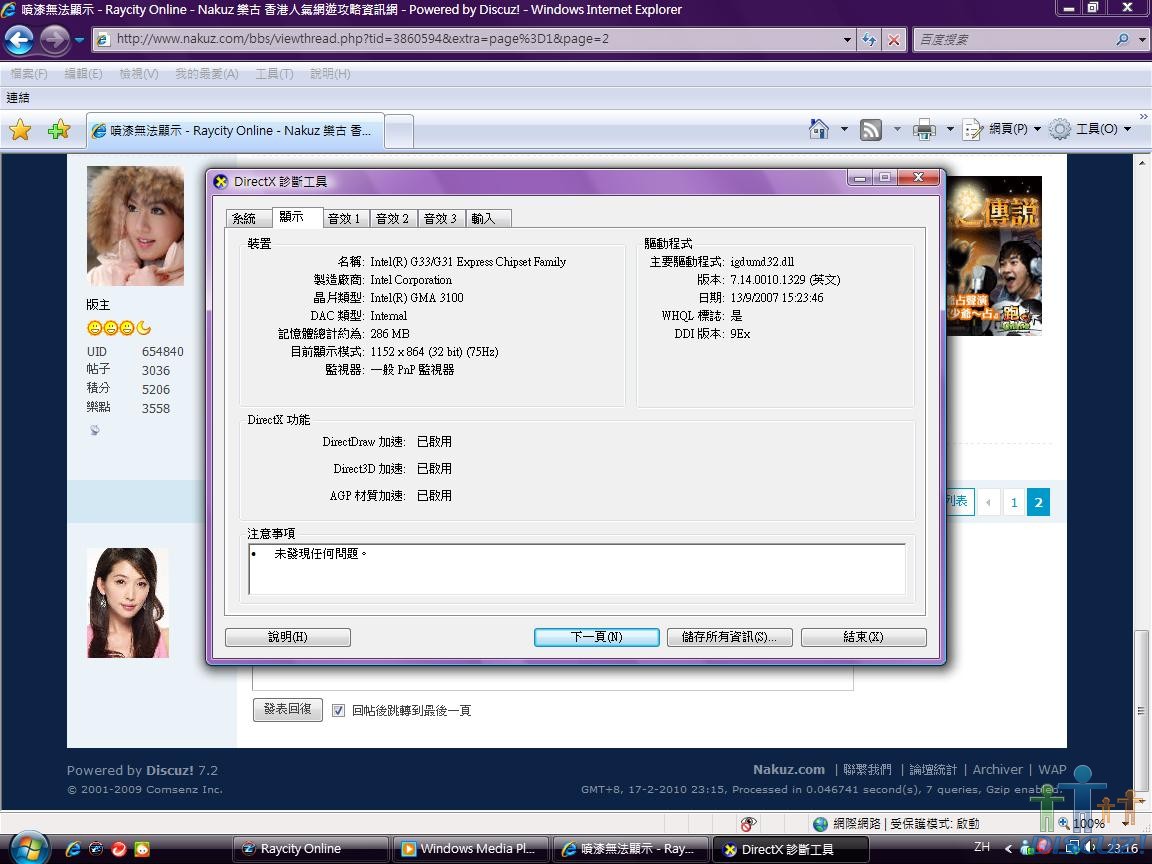This screenshot has height=864, width=1152.
Task: Switch to the 音效 3 tab
Action: (x=440, y=218)
